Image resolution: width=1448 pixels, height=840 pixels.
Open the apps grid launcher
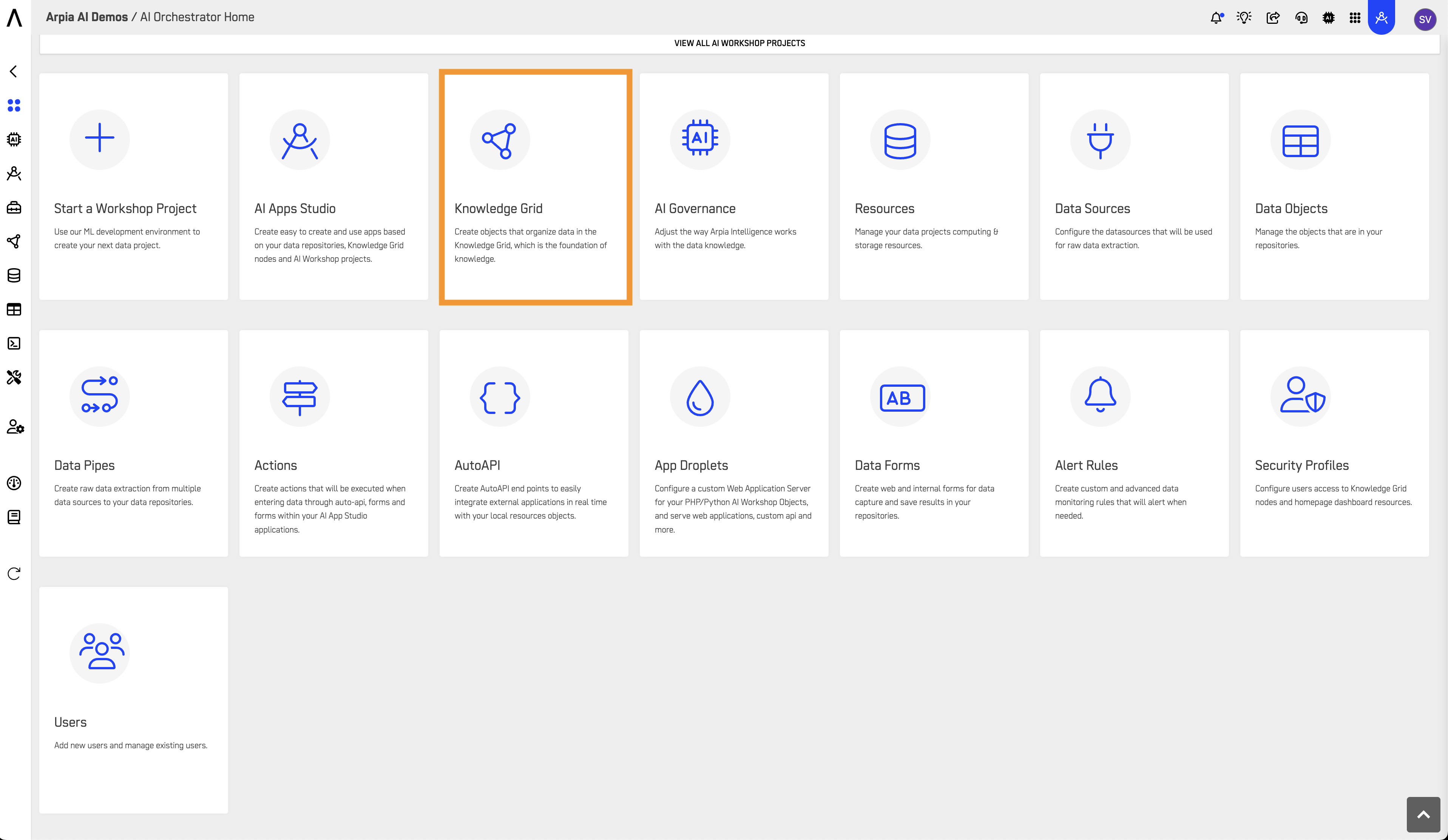[x=1355, y=18]
